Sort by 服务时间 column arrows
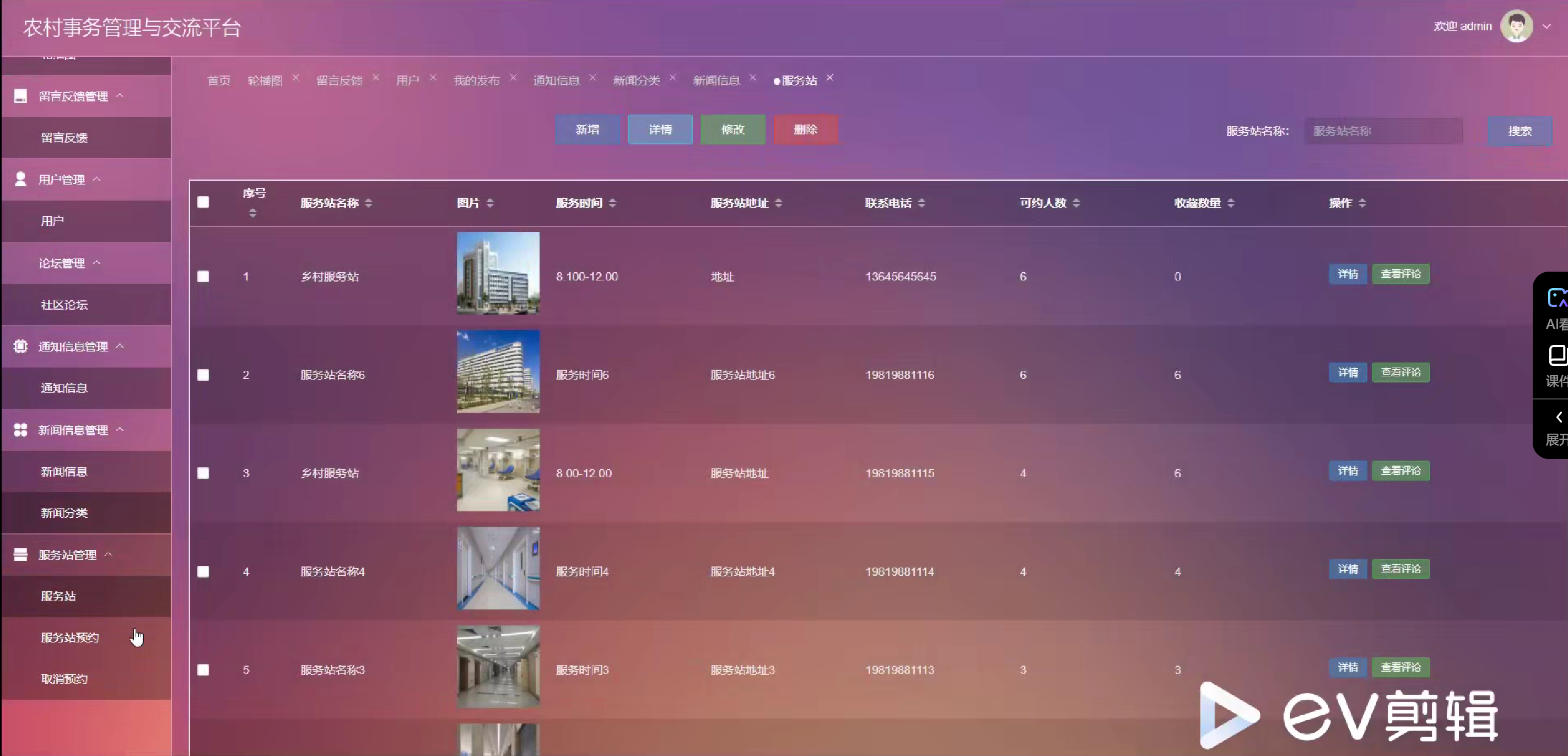This screenshot has width=1568, height=756. [x=612, y=203]
